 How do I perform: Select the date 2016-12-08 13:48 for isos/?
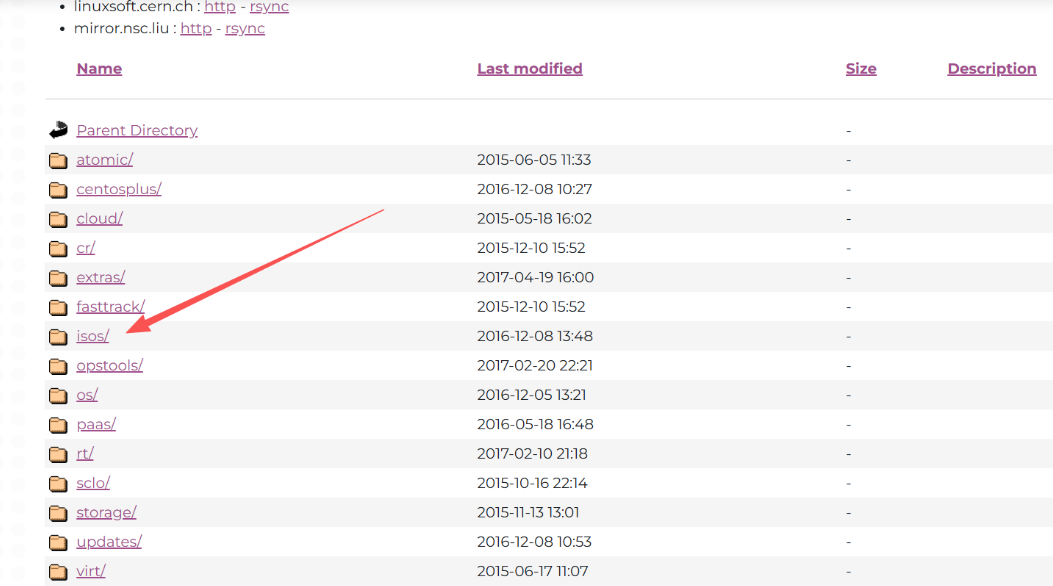tap(535, 336)
